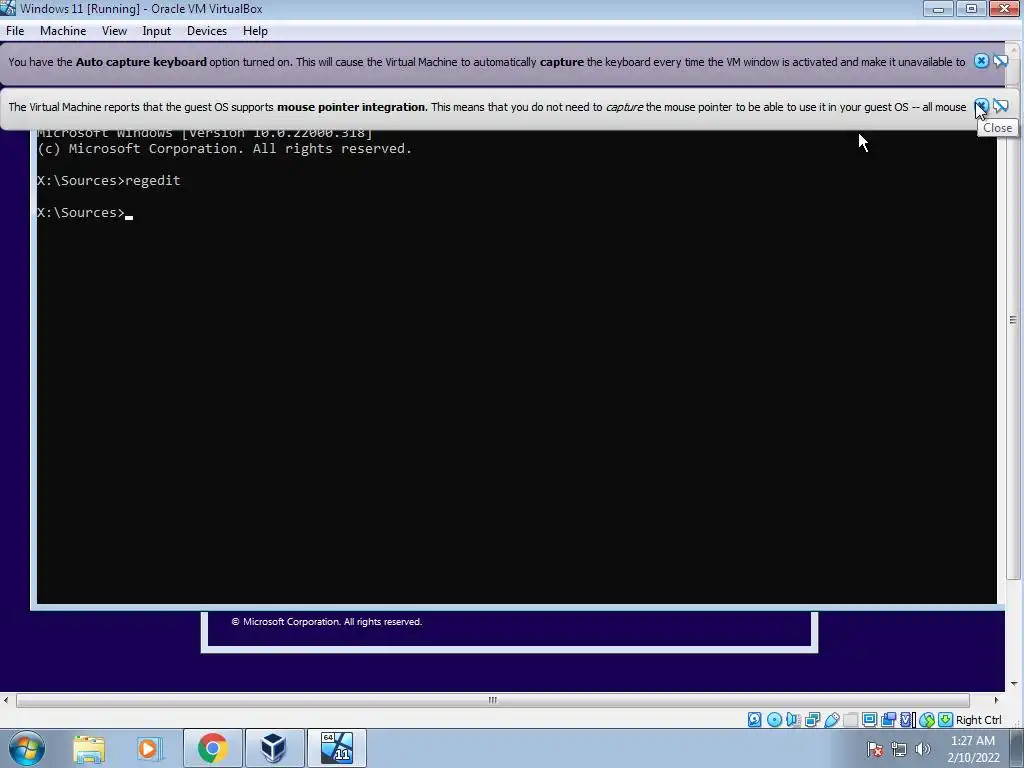Open the volume speaker tray icon
Screen dimensions: 1024x768
pos(923,749)
